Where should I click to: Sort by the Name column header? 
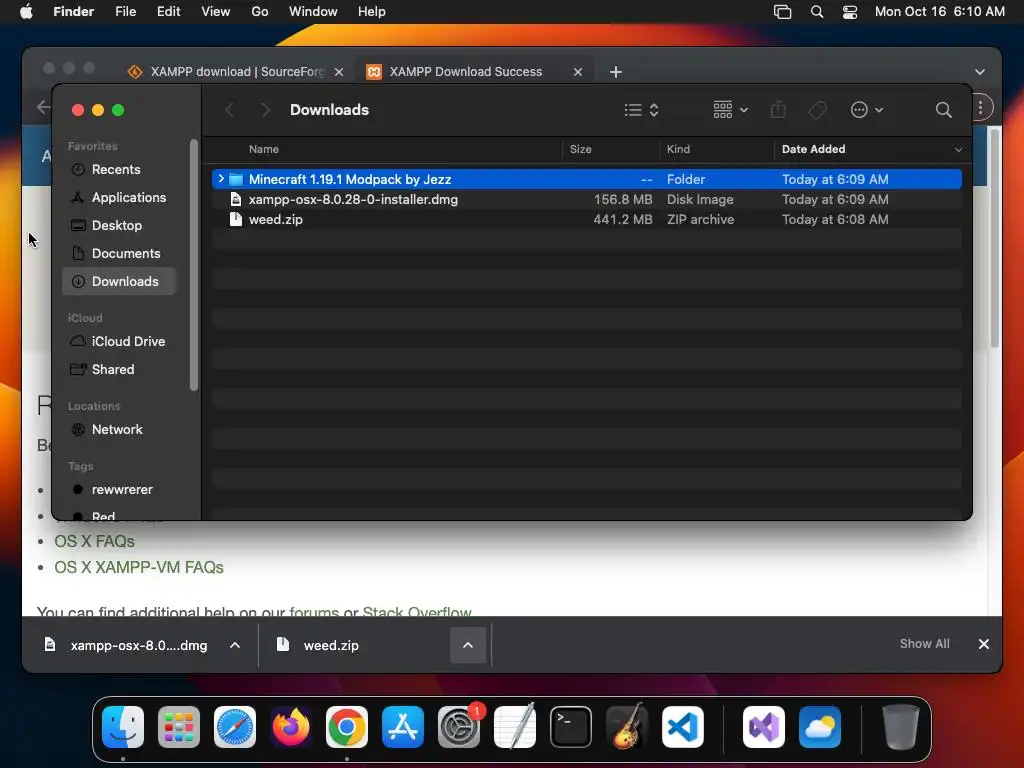click(263, 149)
